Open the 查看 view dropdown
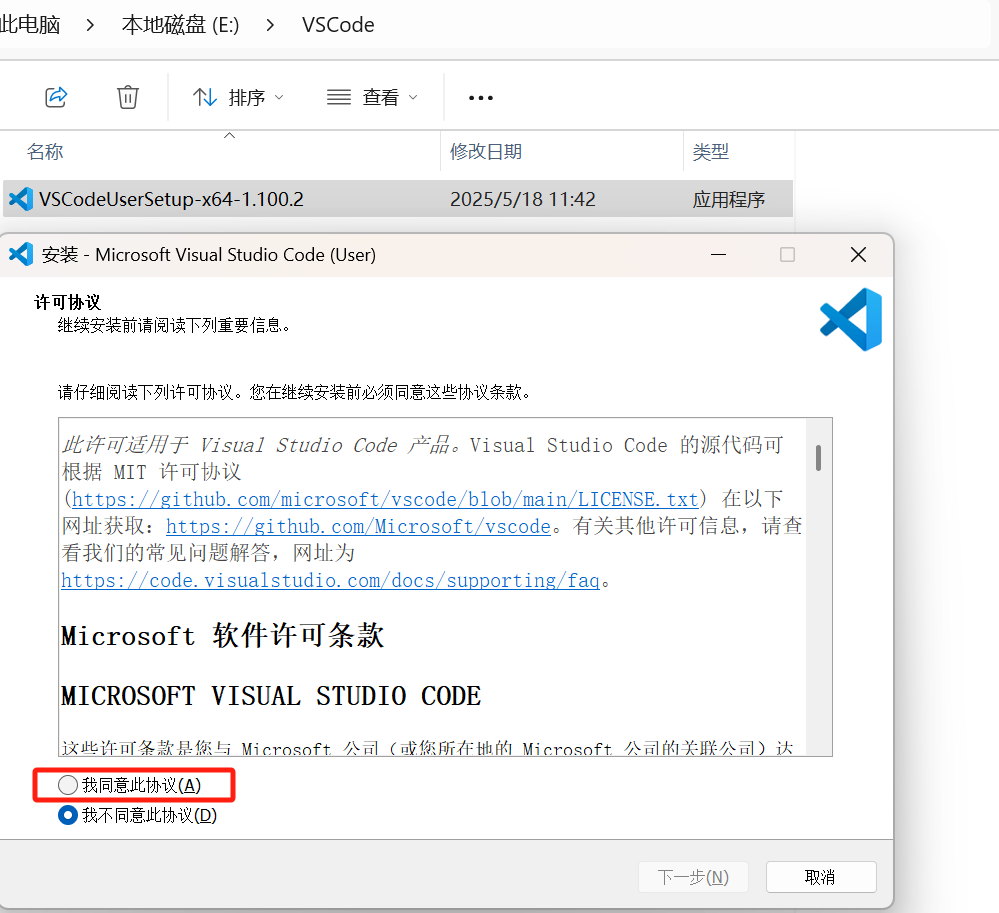 click(372, 97)
